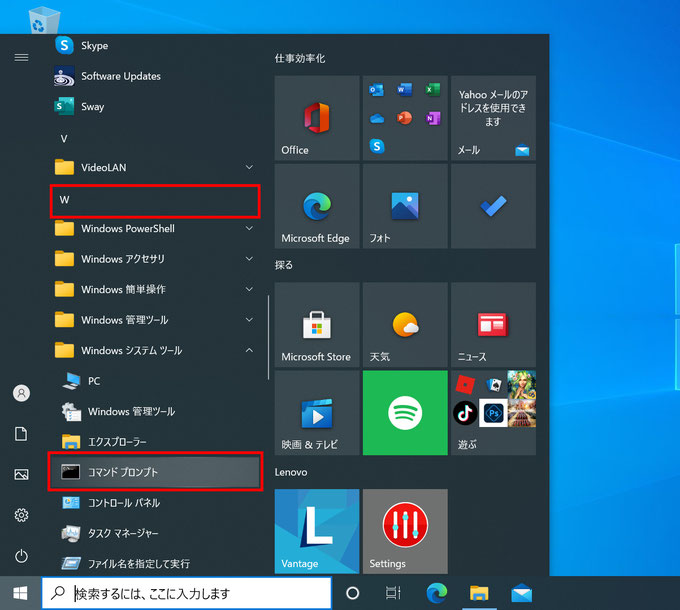This screenshot has width=680, height=610.
Task: Launch the Spotify tile
Action: click(405, 413)
